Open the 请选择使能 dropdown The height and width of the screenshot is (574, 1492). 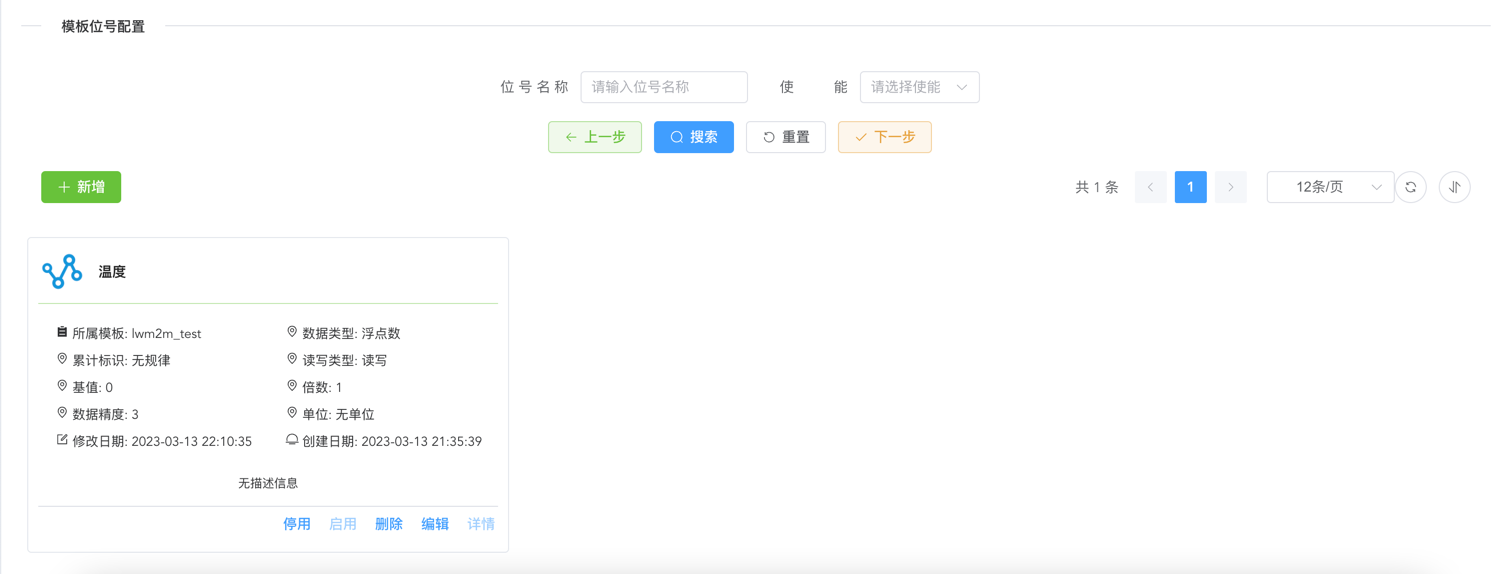coord(919,87)
